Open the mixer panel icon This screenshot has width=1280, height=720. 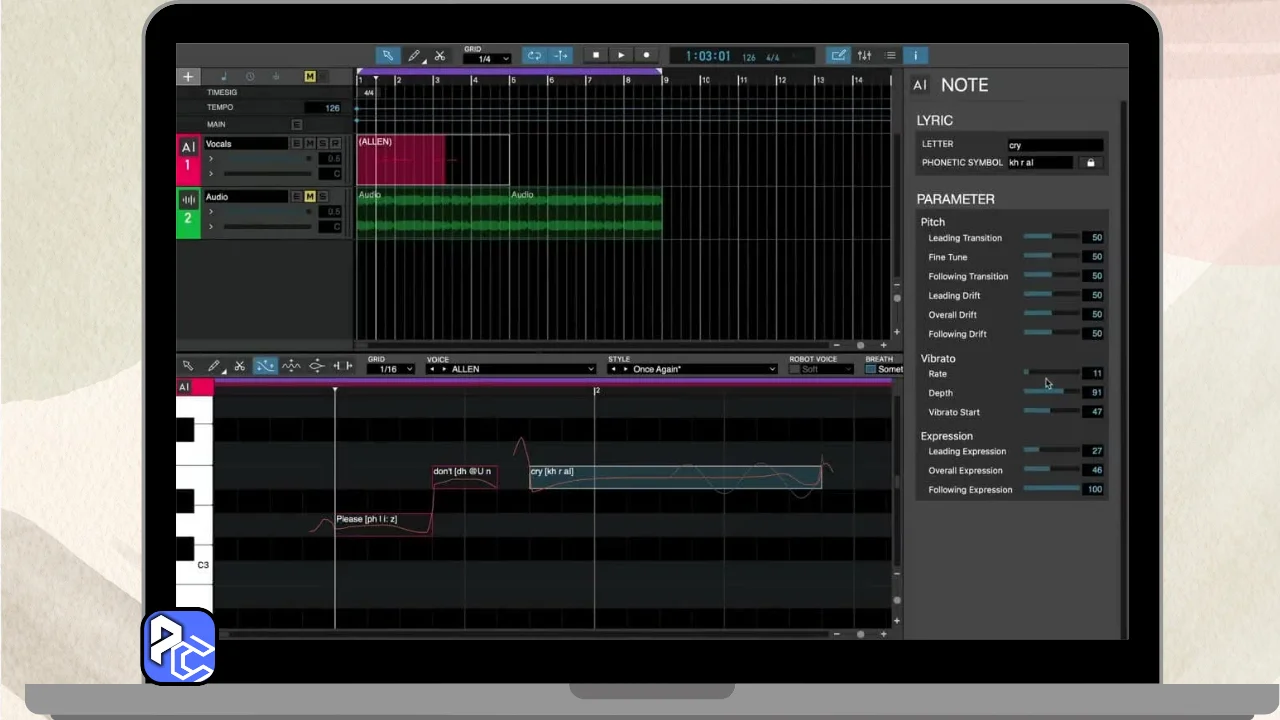click(x=864, y=56)
